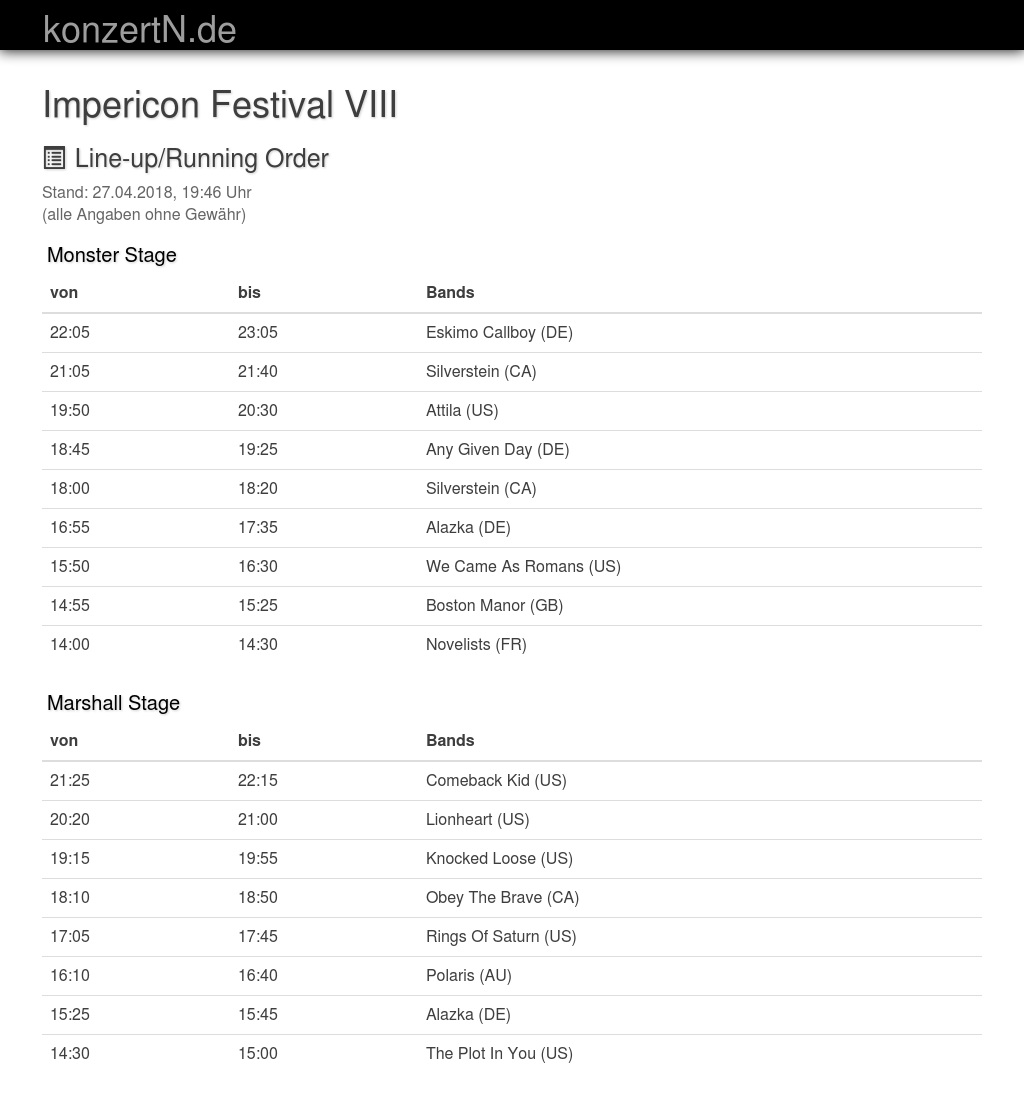Click the Lionheart (US) entry
The height and width of the screenshot is (1093, 1024).
pyautogui.click(x=477, y=819)
